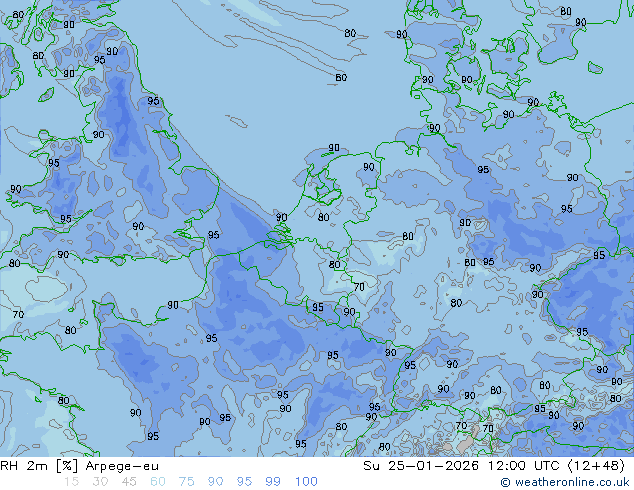The width and height of the screenshot is (634, 490).
Task: Click the legend value 45
Action: tap(129, 482)
